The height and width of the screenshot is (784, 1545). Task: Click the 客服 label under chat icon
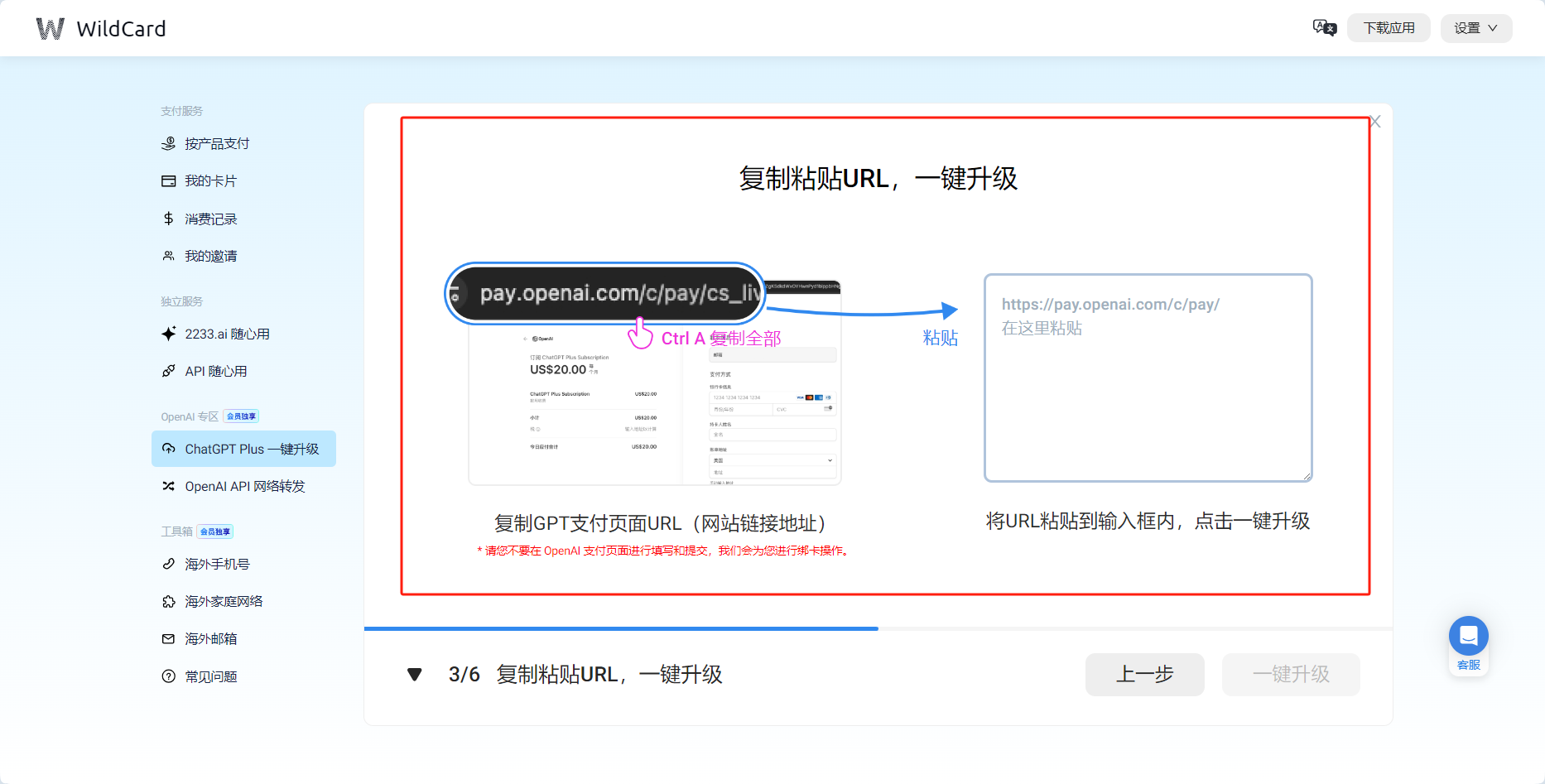pyautogui.click(x=1469, y=665)
